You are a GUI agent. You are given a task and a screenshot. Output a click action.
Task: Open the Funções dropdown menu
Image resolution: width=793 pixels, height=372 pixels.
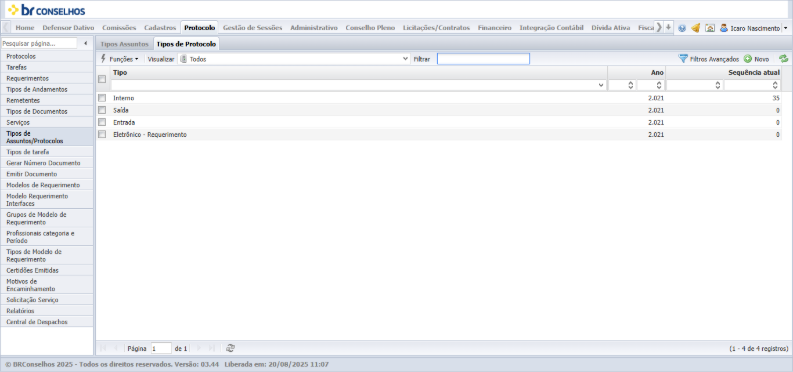pos(120,59)
